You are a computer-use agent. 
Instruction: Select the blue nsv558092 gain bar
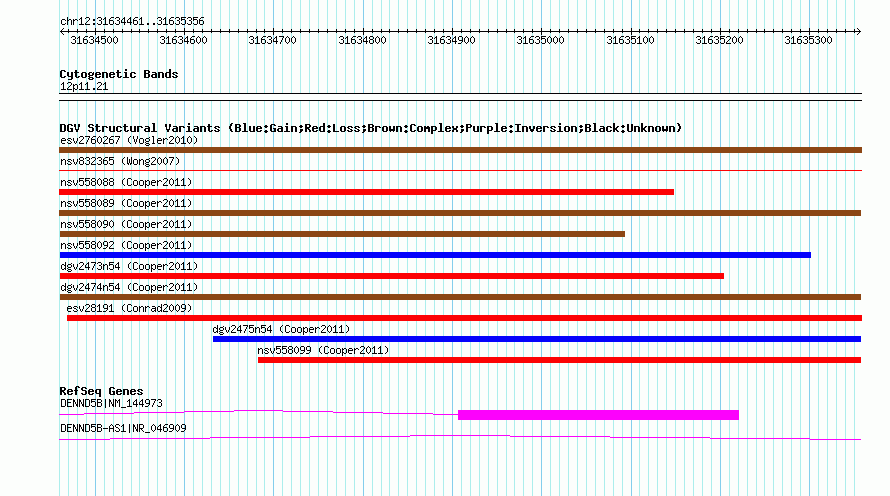[x=435, y=255]
